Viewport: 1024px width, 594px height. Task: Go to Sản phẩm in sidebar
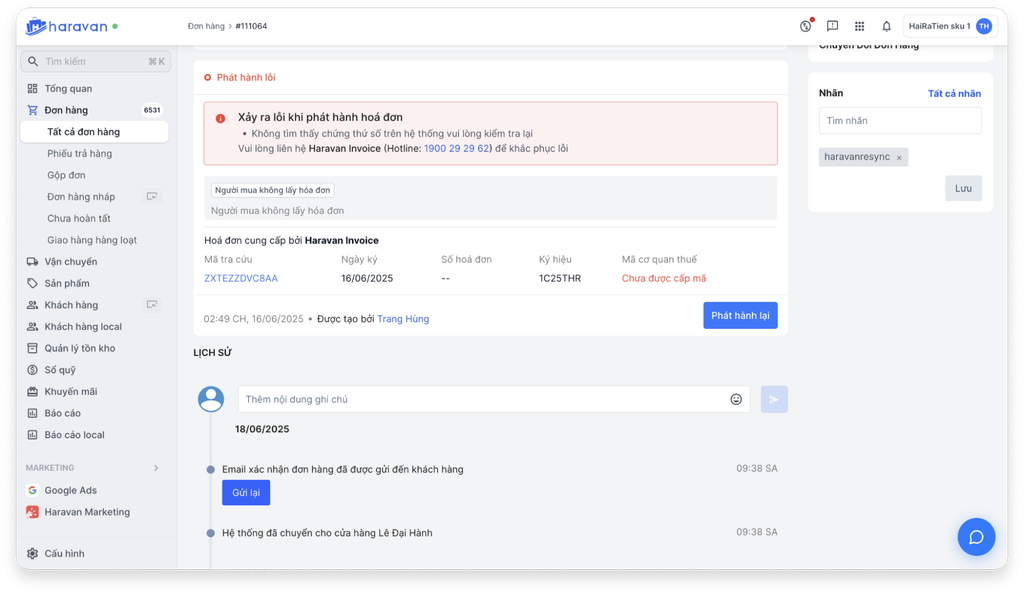pyautogui.click(x=67, y=283)
